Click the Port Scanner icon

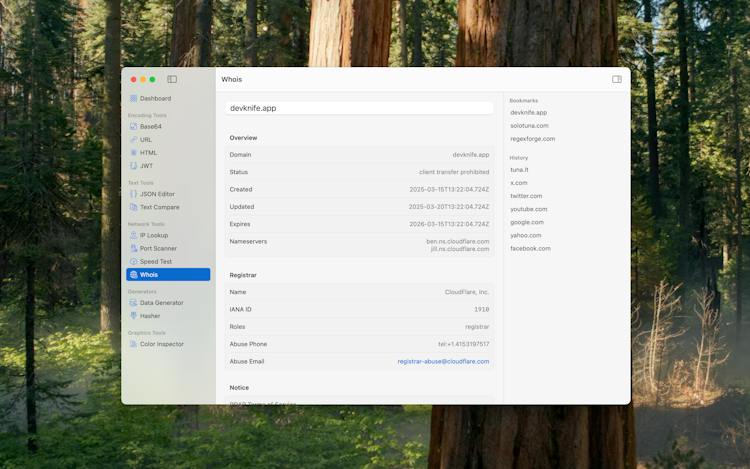[133, 249]
